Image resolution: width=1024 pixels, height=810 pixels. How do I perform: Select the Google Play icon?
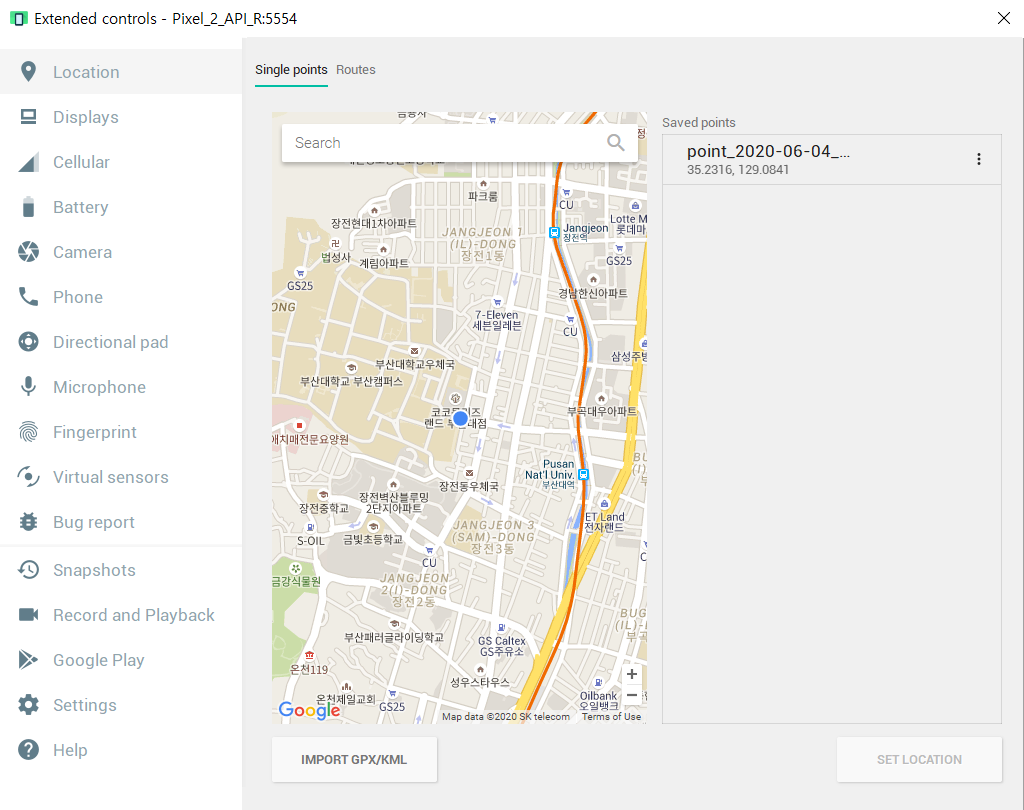coord(28,660)
